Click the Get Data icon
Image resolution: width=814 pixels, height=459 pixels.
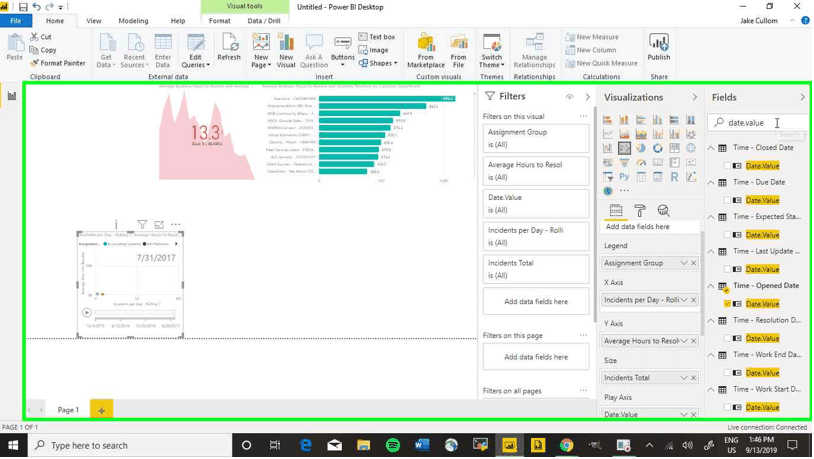pos(106,50)
